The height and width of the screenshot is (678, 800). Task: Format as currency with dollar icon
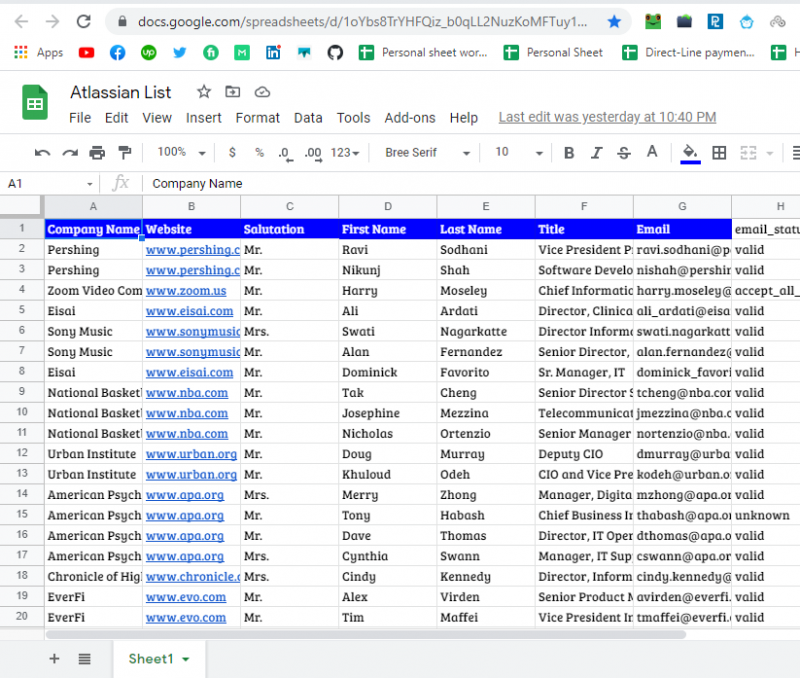[x=232, y=152]
